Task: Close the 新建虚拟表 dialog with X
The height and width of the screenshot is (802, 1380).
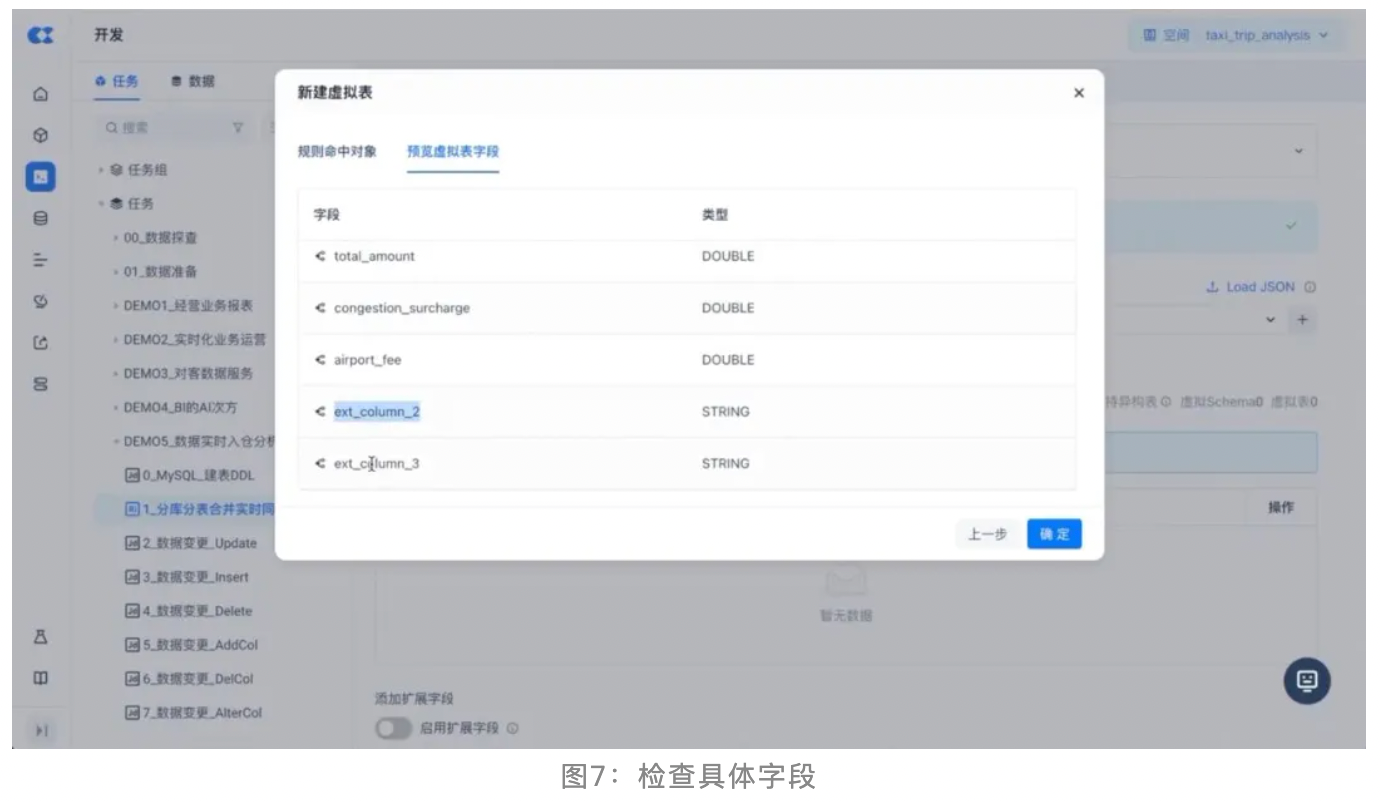Action: click(x=1078, y=93)
